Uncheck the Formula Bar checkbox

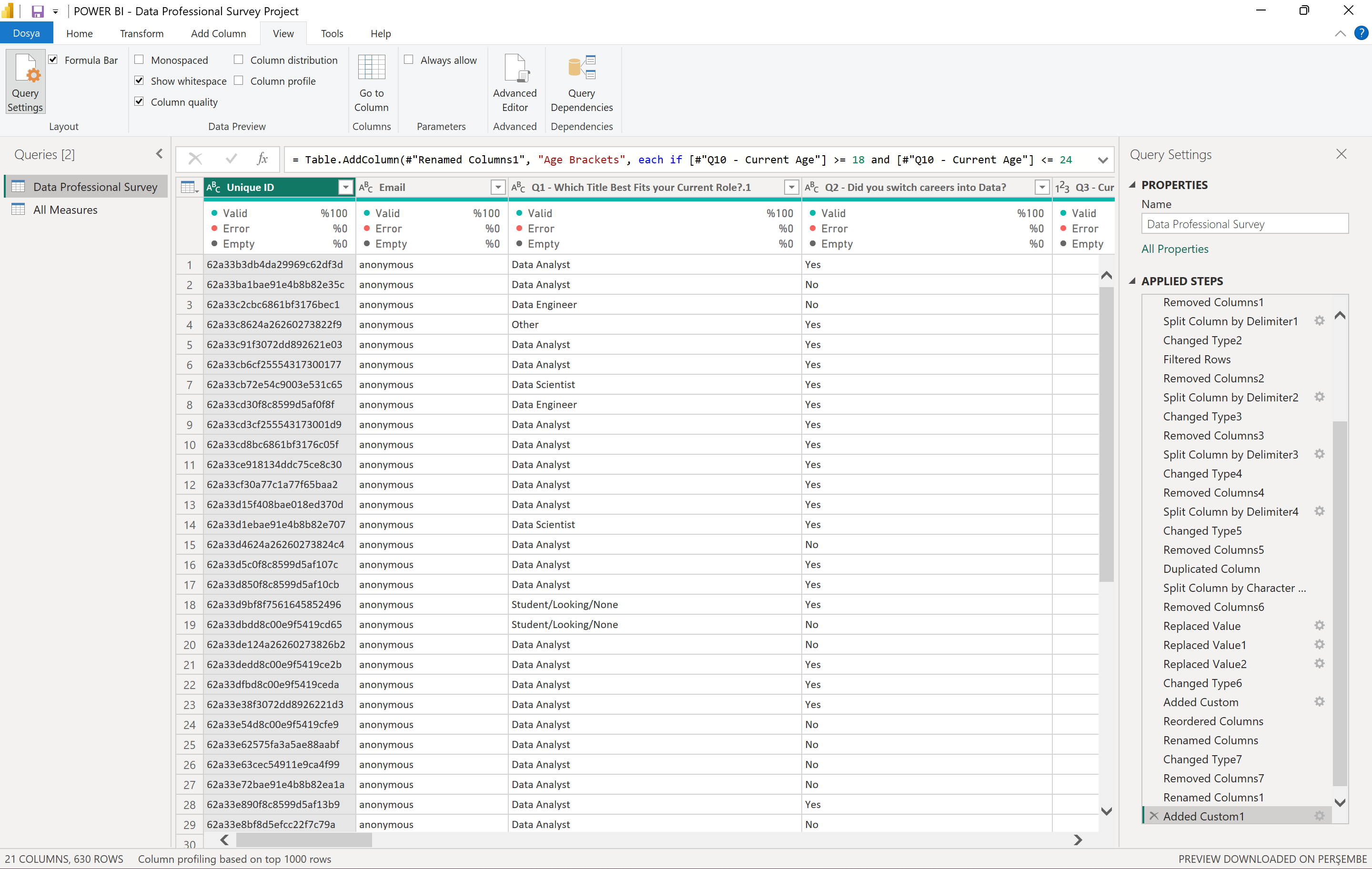[53, 59]
